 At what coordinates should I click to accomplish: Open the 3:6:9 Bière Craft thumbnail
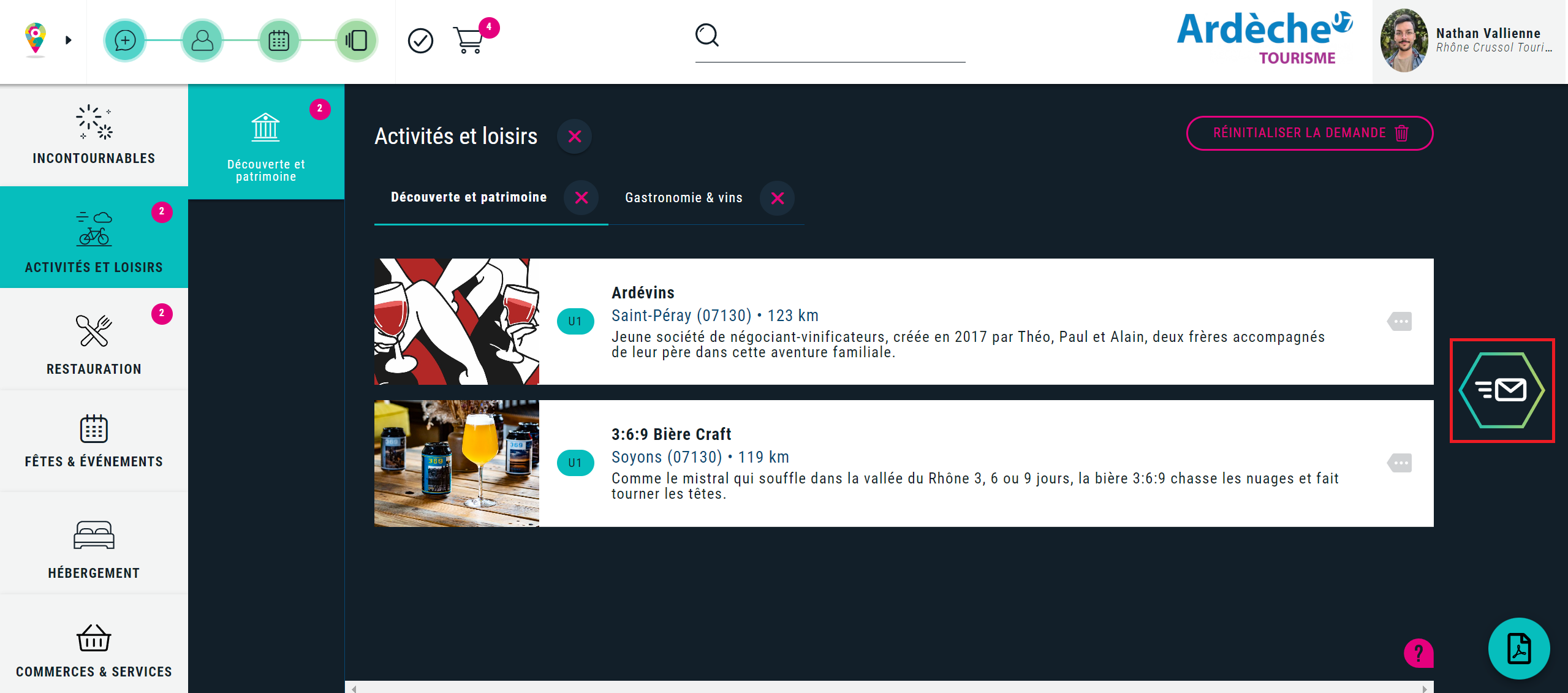[x=456, y=463]
